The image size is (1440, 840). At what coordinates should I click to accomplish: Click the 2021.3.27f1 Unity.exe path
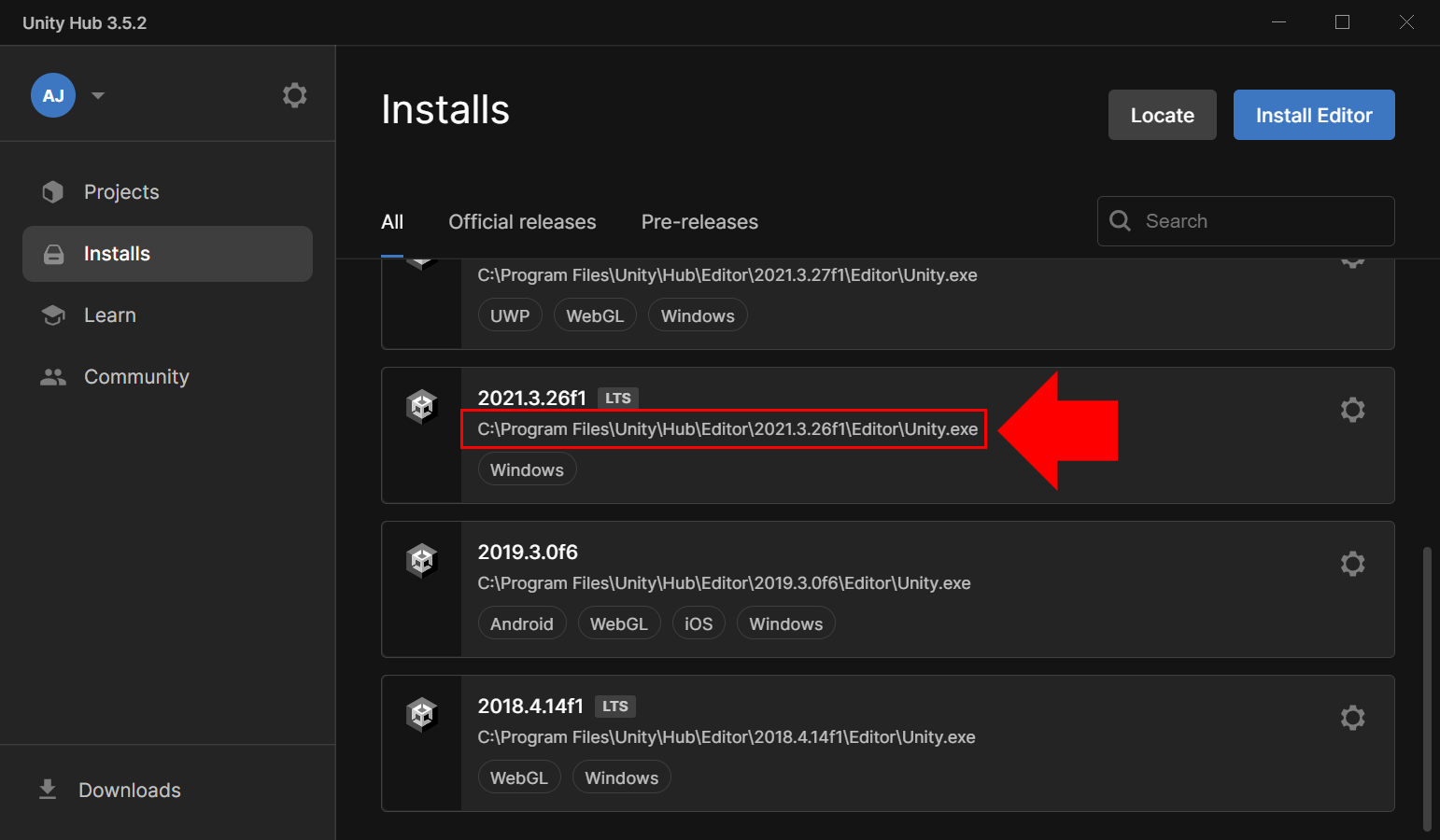tap(727, 275)
